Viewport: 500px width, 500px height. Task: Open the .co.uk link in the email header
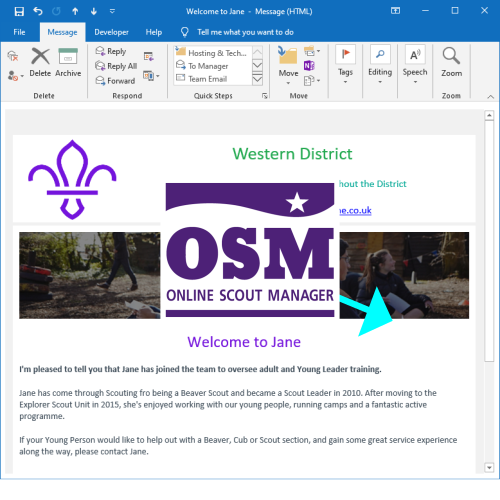pos(355,210)
